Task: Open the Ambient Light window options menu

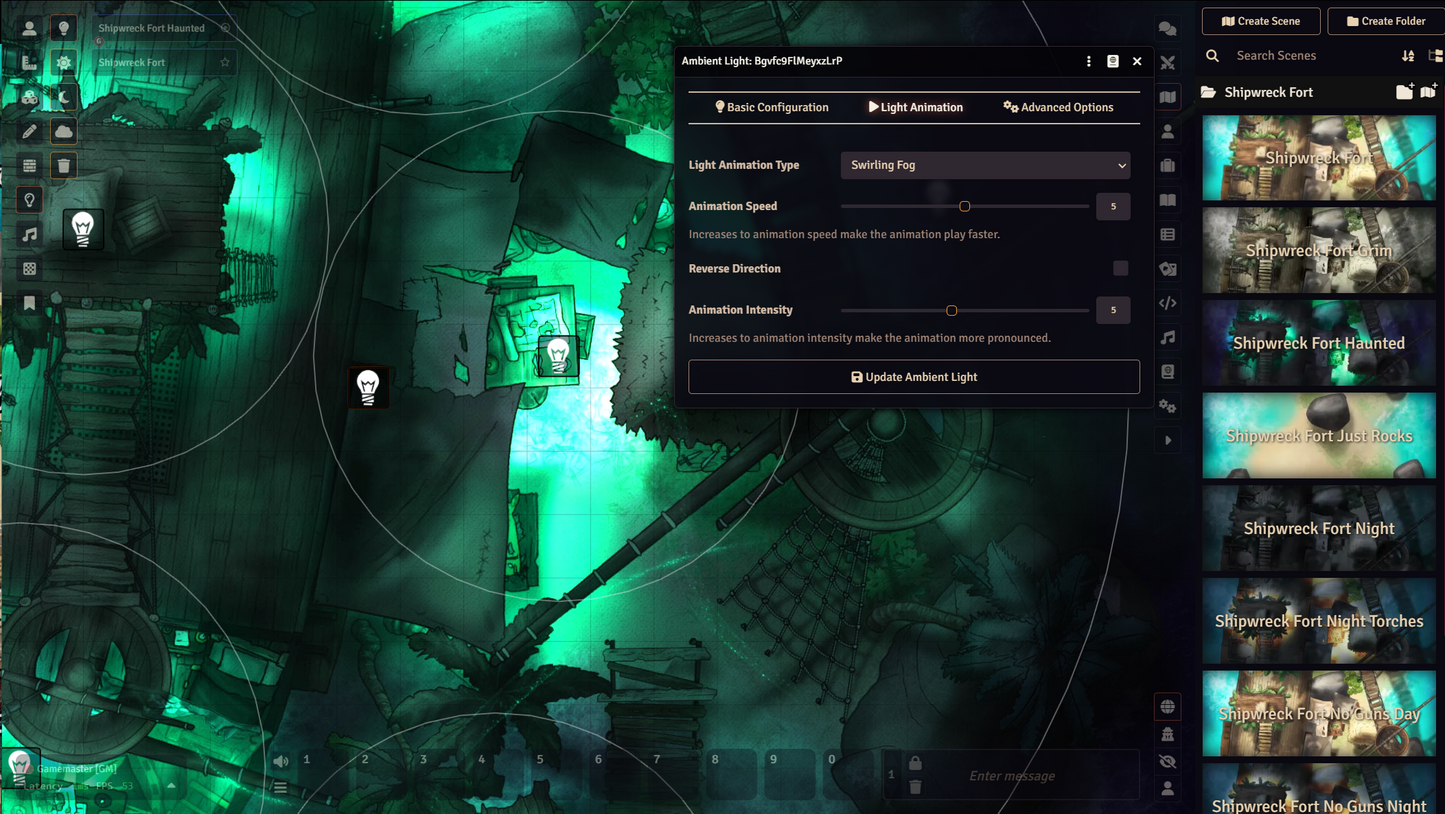Action: 1089,61
